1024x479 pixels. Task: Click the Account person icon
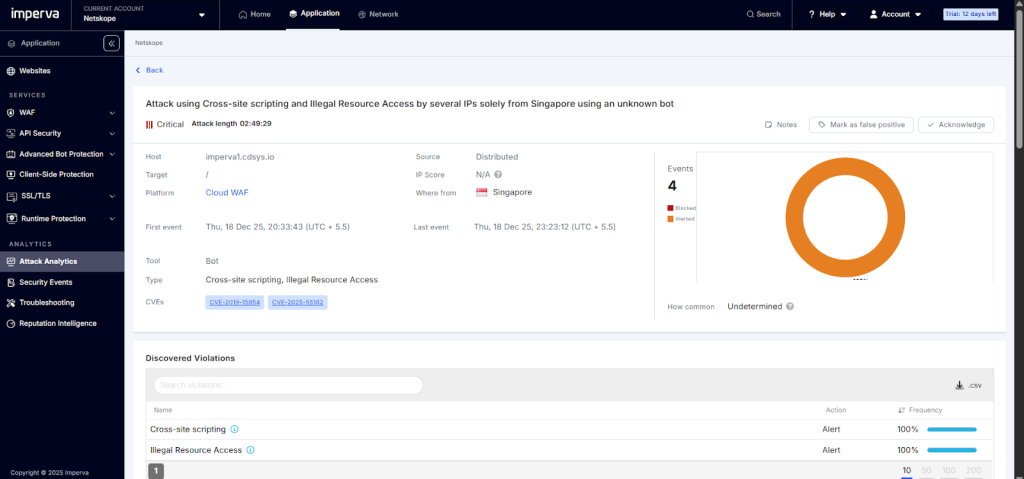click(873, 14)
